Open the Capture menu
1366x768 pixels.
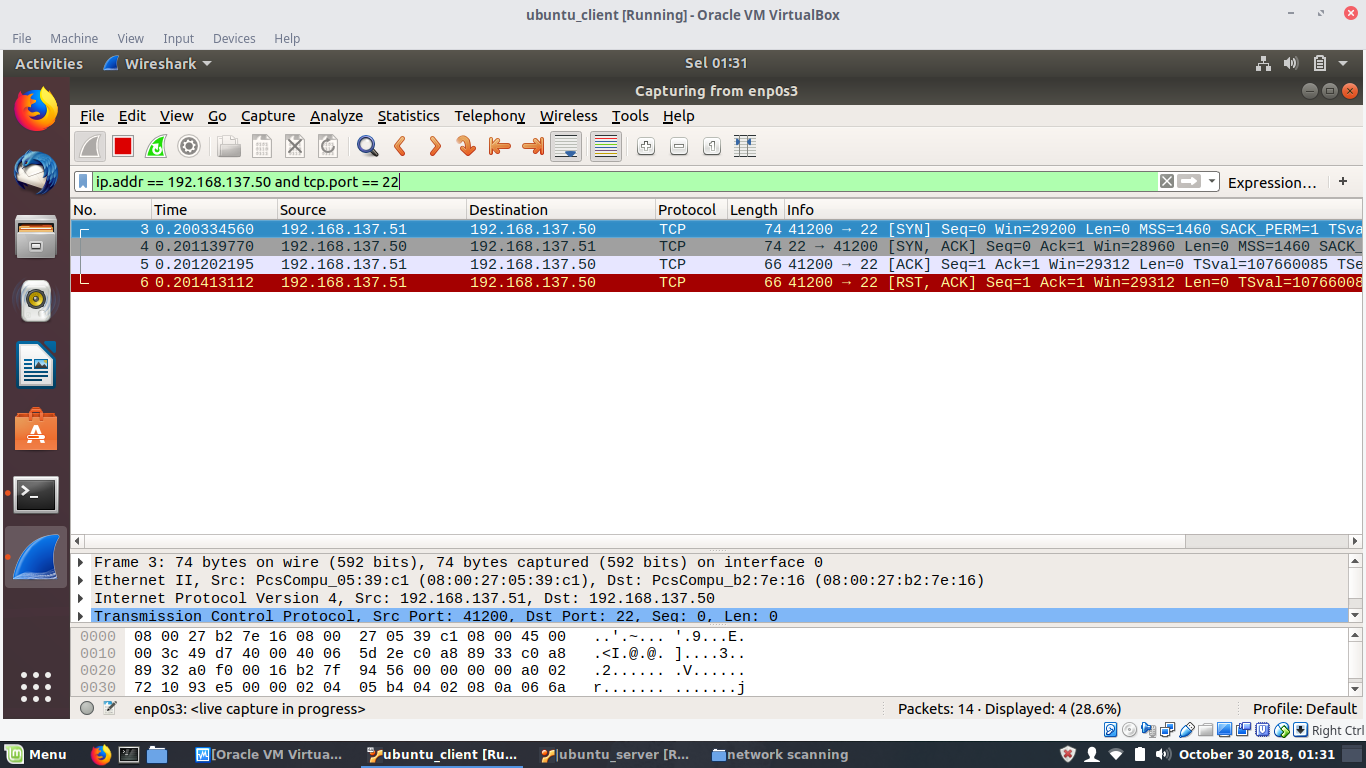point(268,116)
